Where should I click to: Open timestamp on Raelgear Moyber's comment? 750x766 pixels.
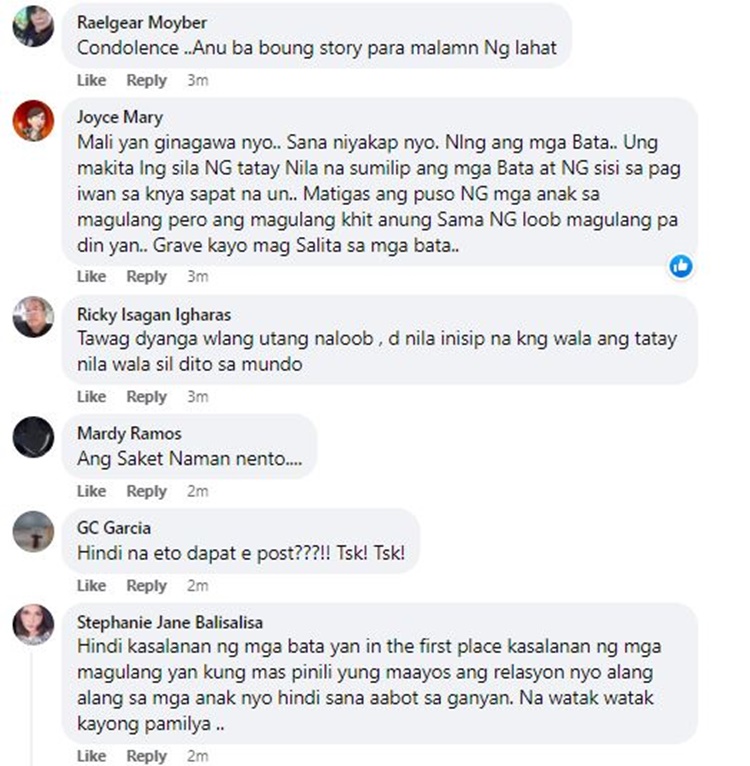(198, 80)
